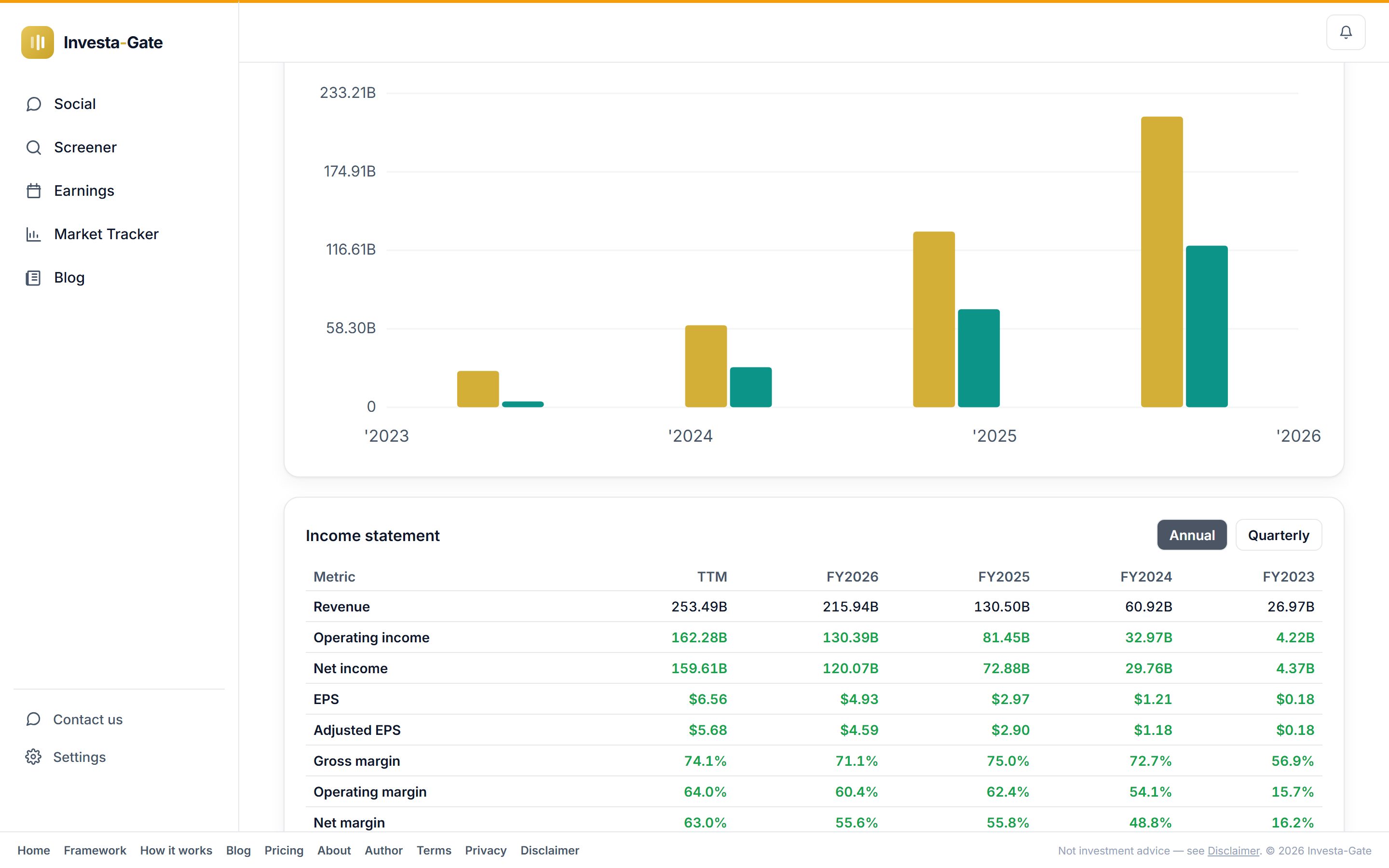Click the tallest gold revenue bar

[x=1162, y=262]
